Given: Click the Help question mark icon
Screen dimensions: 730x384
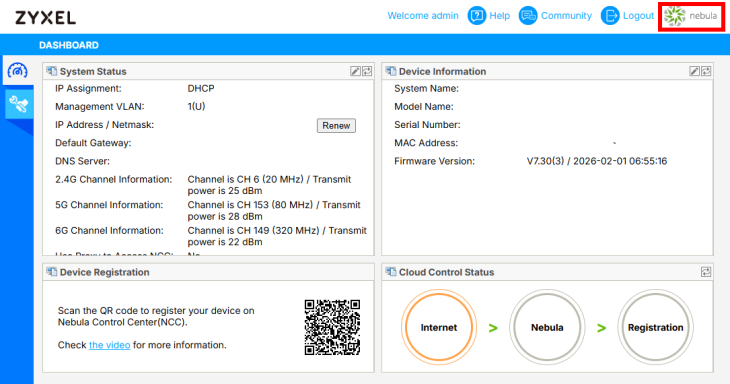Looking at the screenshot, I should [477, 16].
